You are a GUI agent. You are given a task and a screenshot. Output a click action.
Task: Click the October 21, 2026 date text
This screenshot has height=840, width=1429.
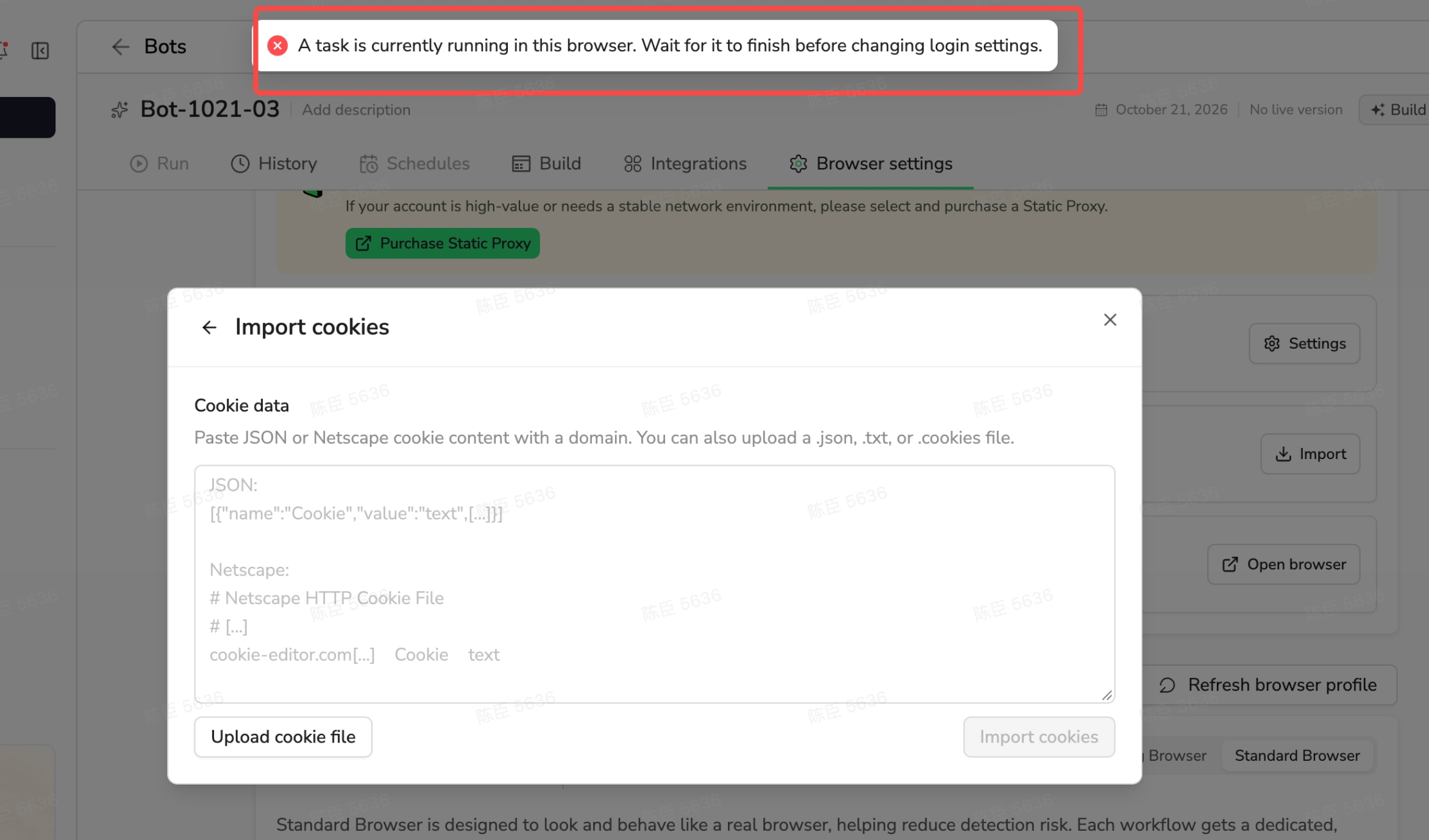pyautogui.click(x=1171, y=110)
